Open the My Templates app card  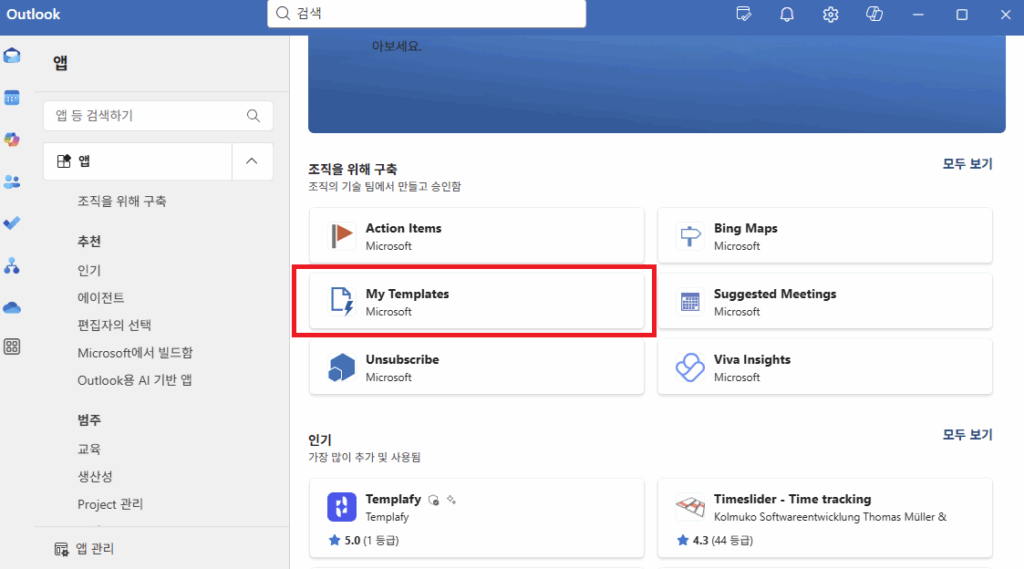tap(477, 301)
